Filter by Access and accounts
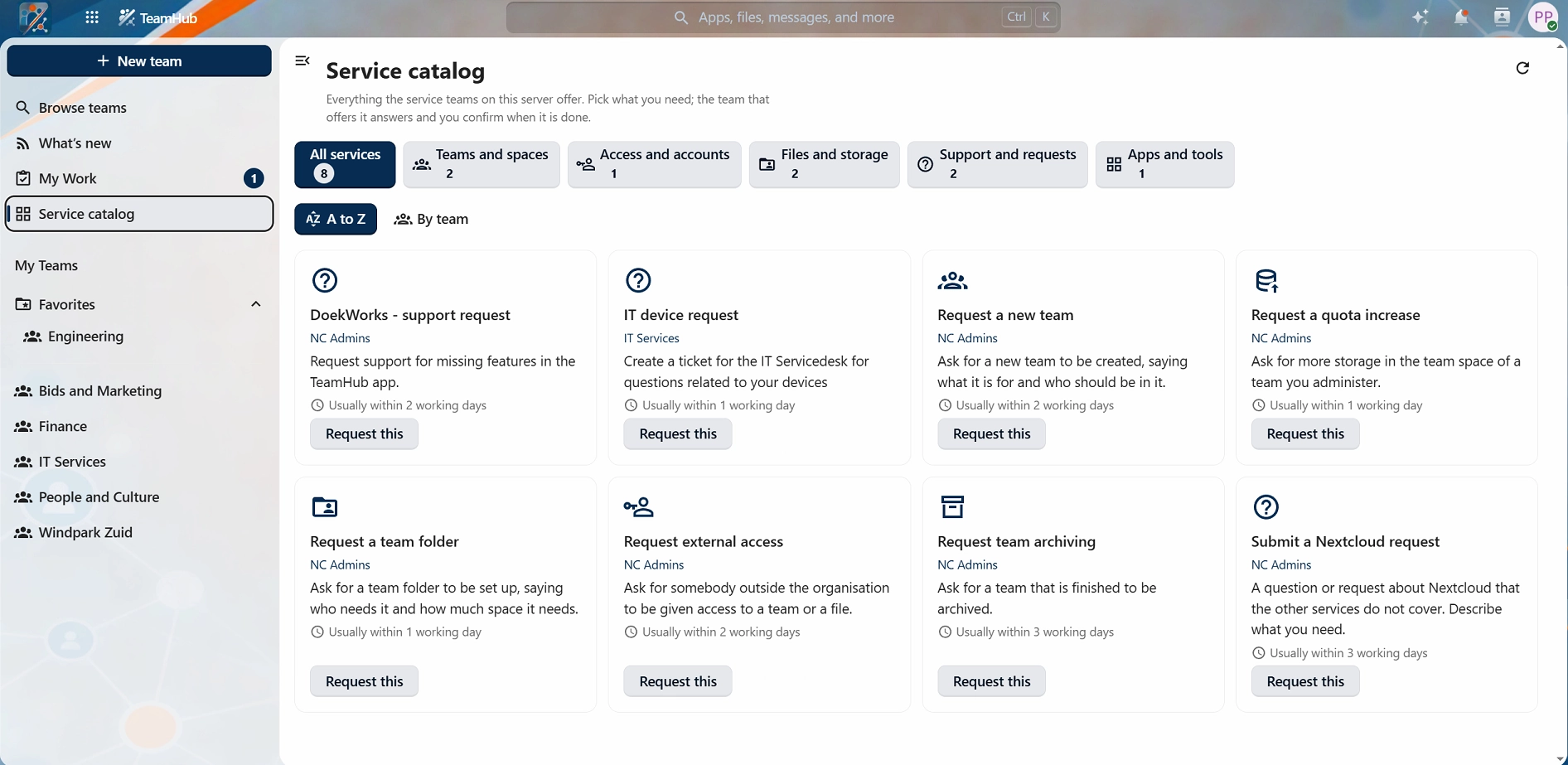The height and width of the screenshot is (765, 1568). 655,164
